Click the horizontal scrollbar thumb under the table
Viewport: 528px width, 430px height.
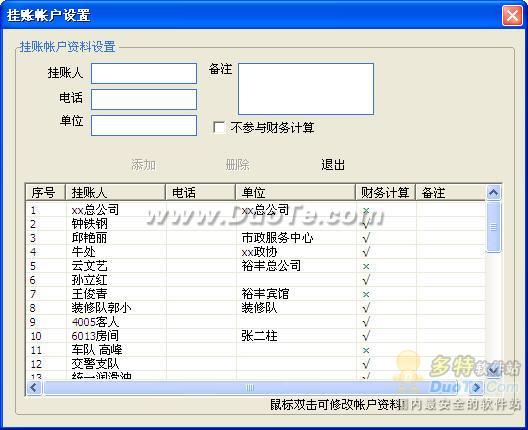click(250, 388)
